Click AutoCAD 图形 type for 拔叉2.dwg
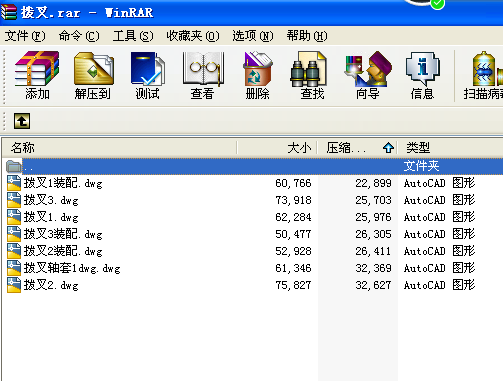 coord(439,285)
